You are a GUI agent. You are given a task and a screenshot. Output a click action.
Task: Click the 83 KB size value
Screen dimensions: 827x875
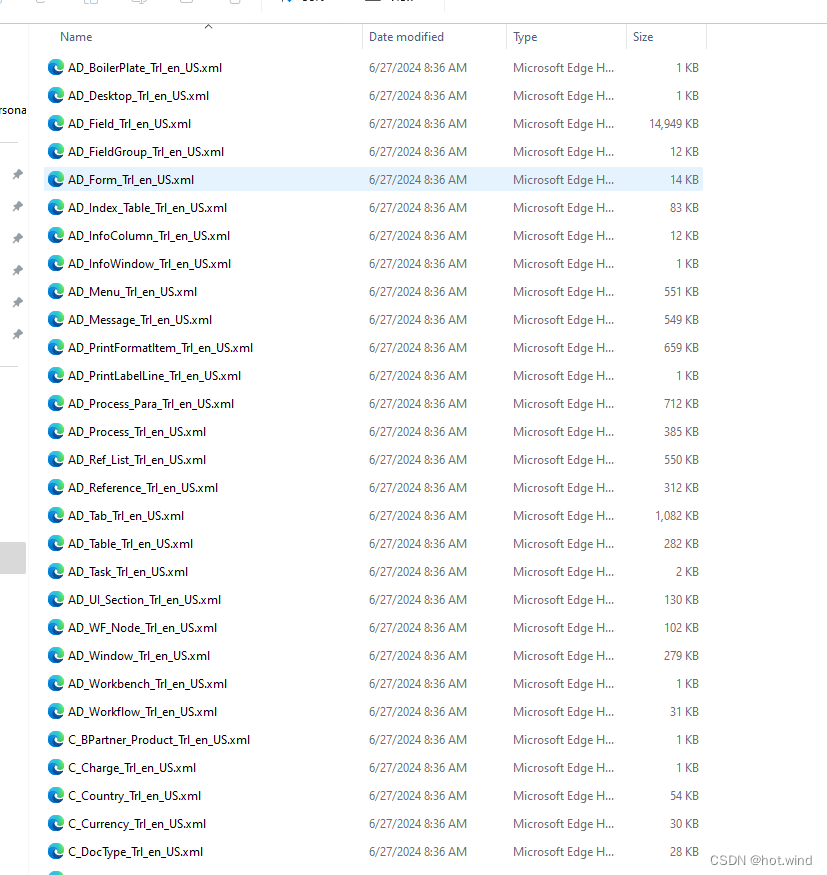[x=685, y=208]
